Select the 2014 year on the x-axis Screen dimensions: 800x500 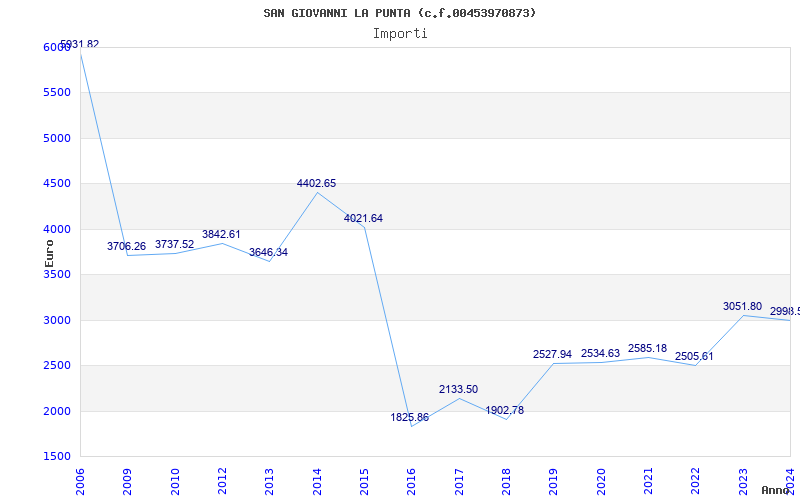click(x=318, y=479)
